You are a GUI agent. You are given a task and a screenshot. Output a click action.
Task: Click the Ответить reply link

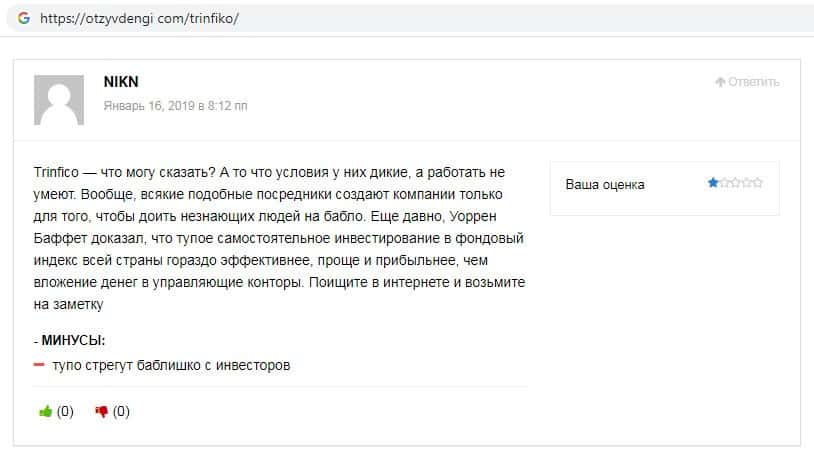click(753, 82)
